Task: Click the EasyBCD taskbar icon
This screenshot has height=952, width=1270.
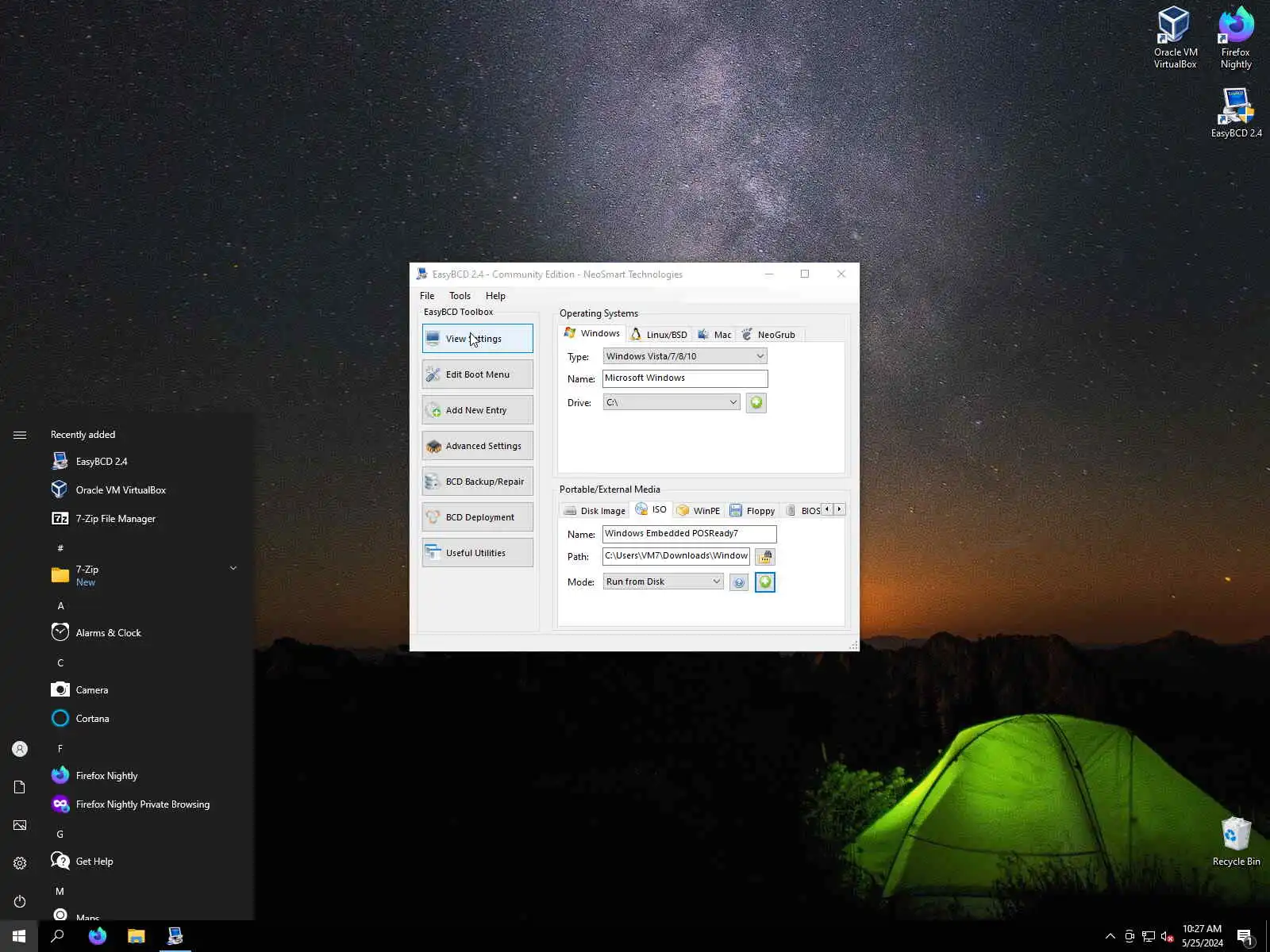Action: point(175,936)
